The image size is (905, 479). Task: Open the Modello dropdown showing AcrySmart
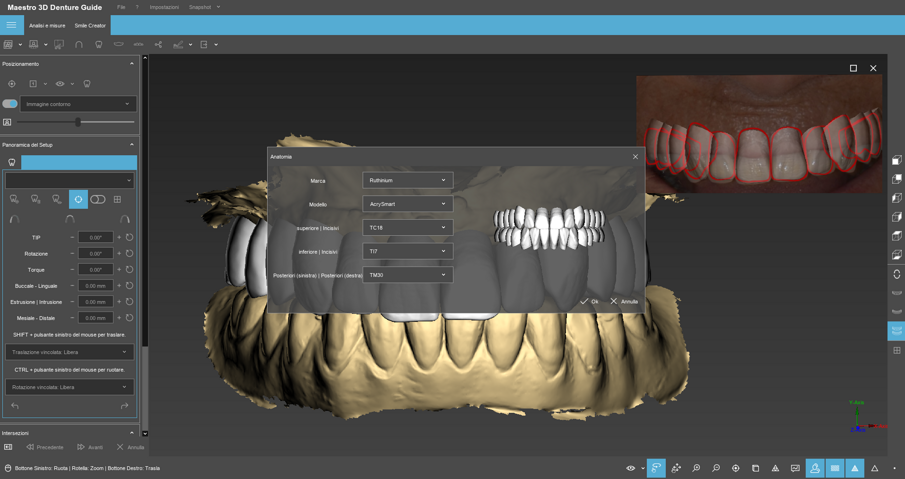[x=407, y=204]
